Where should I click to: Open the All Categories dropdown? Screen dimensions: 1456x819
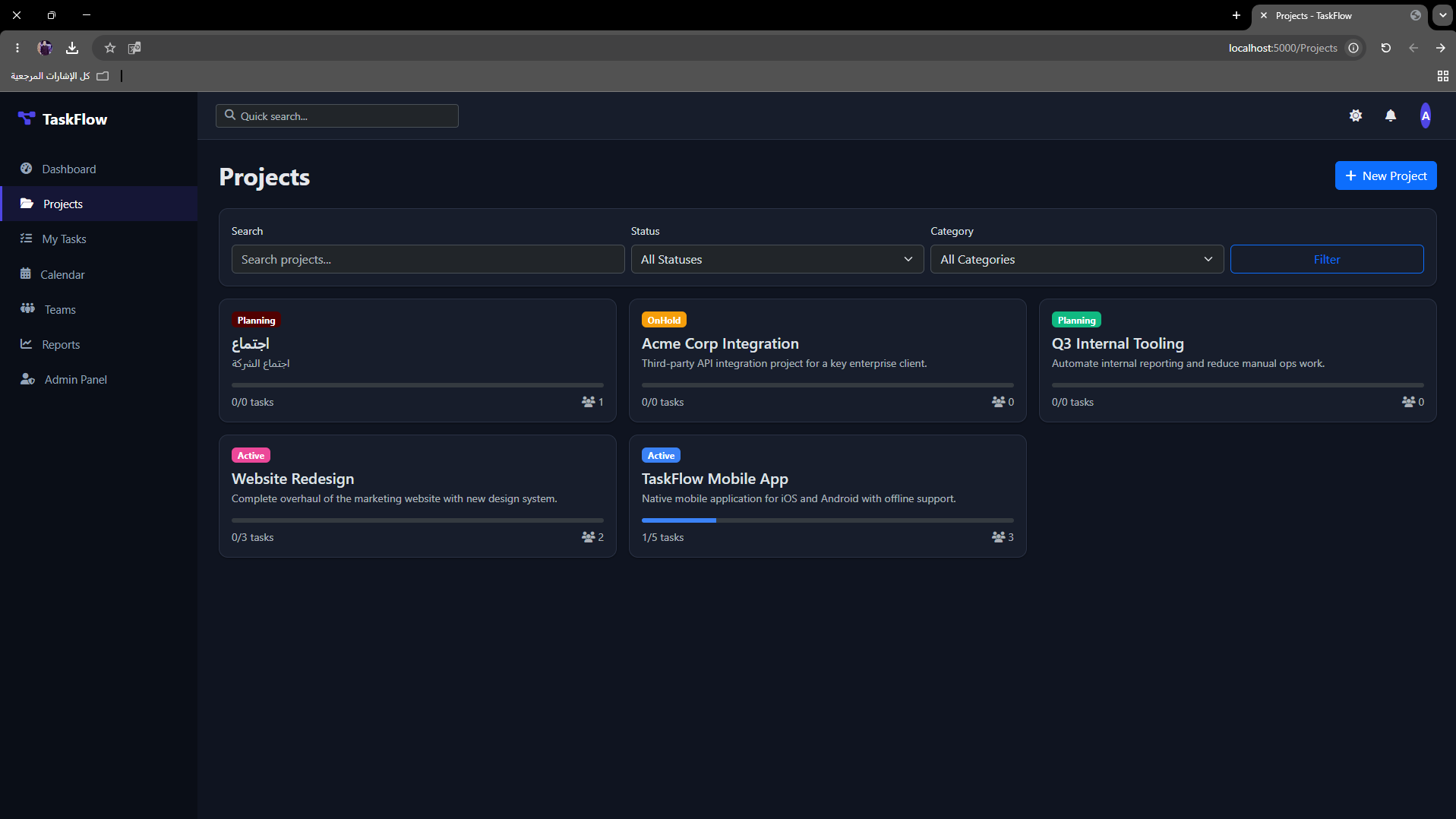(x=1077, y=259)
